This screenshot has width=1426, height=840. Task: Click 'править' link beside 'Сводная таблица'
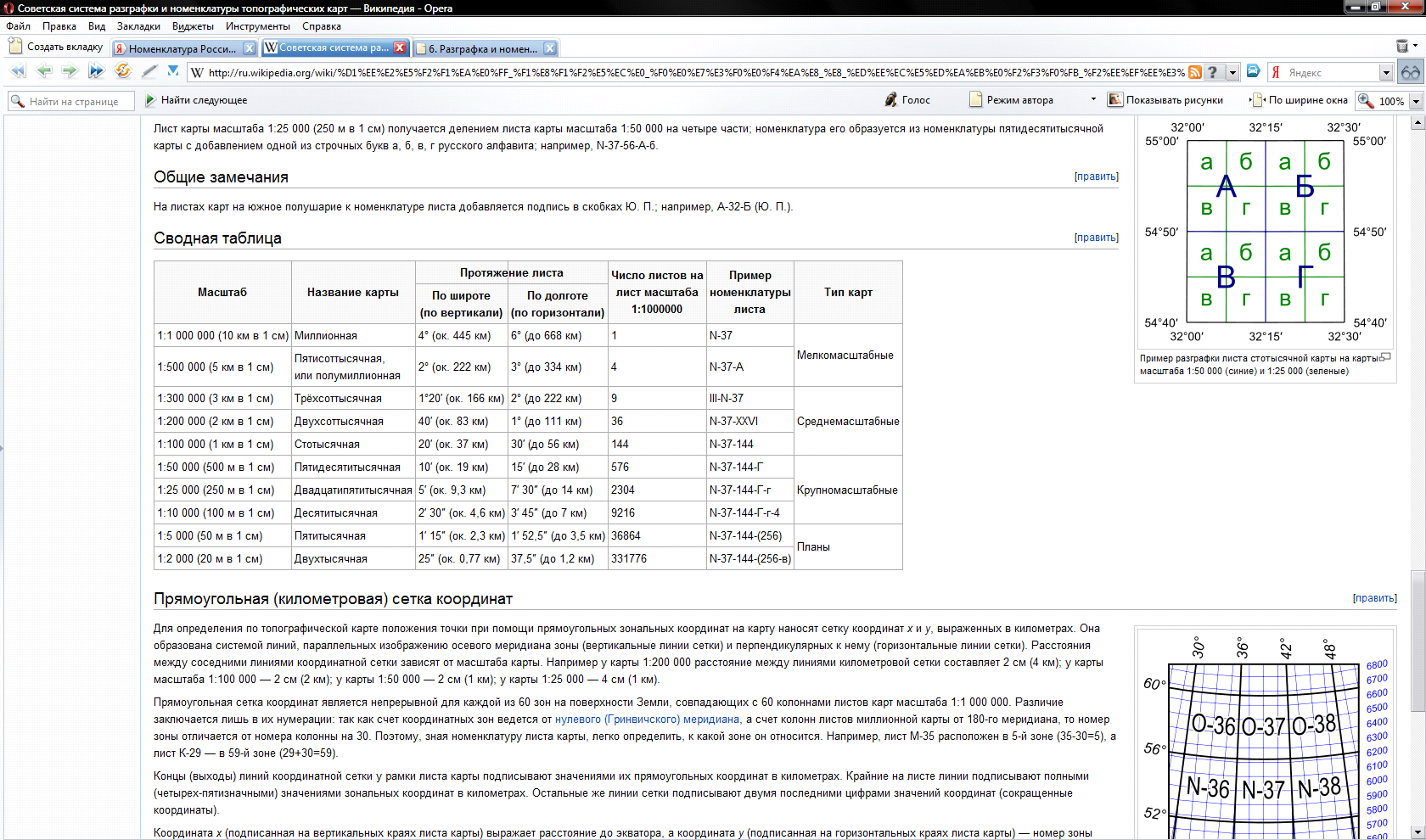1097,238
